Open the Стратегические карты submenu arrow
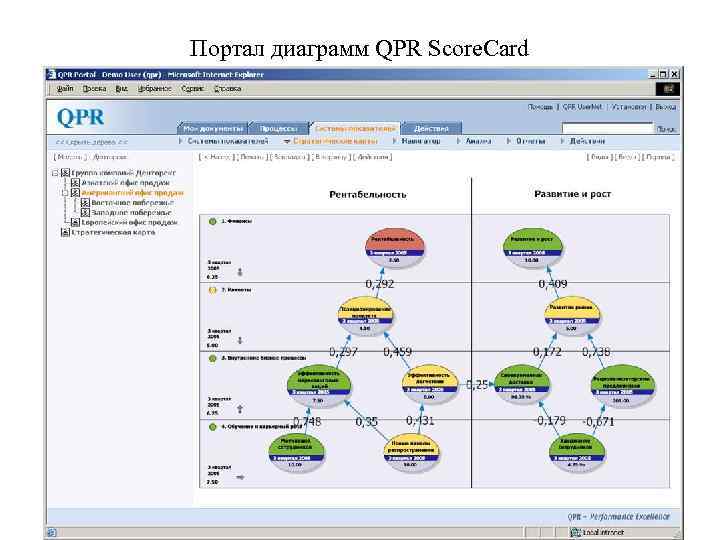720x540 pixels. pyautogui.click(x=287, y=141)
